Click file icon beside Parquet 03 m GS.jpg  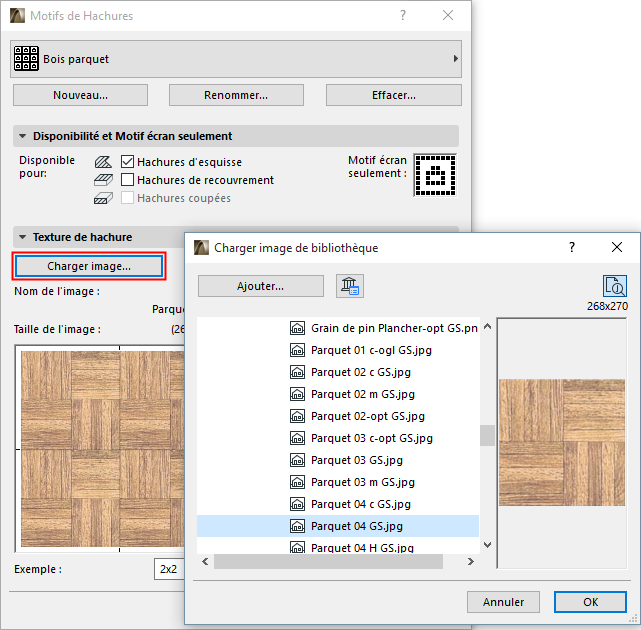point(297,482)
